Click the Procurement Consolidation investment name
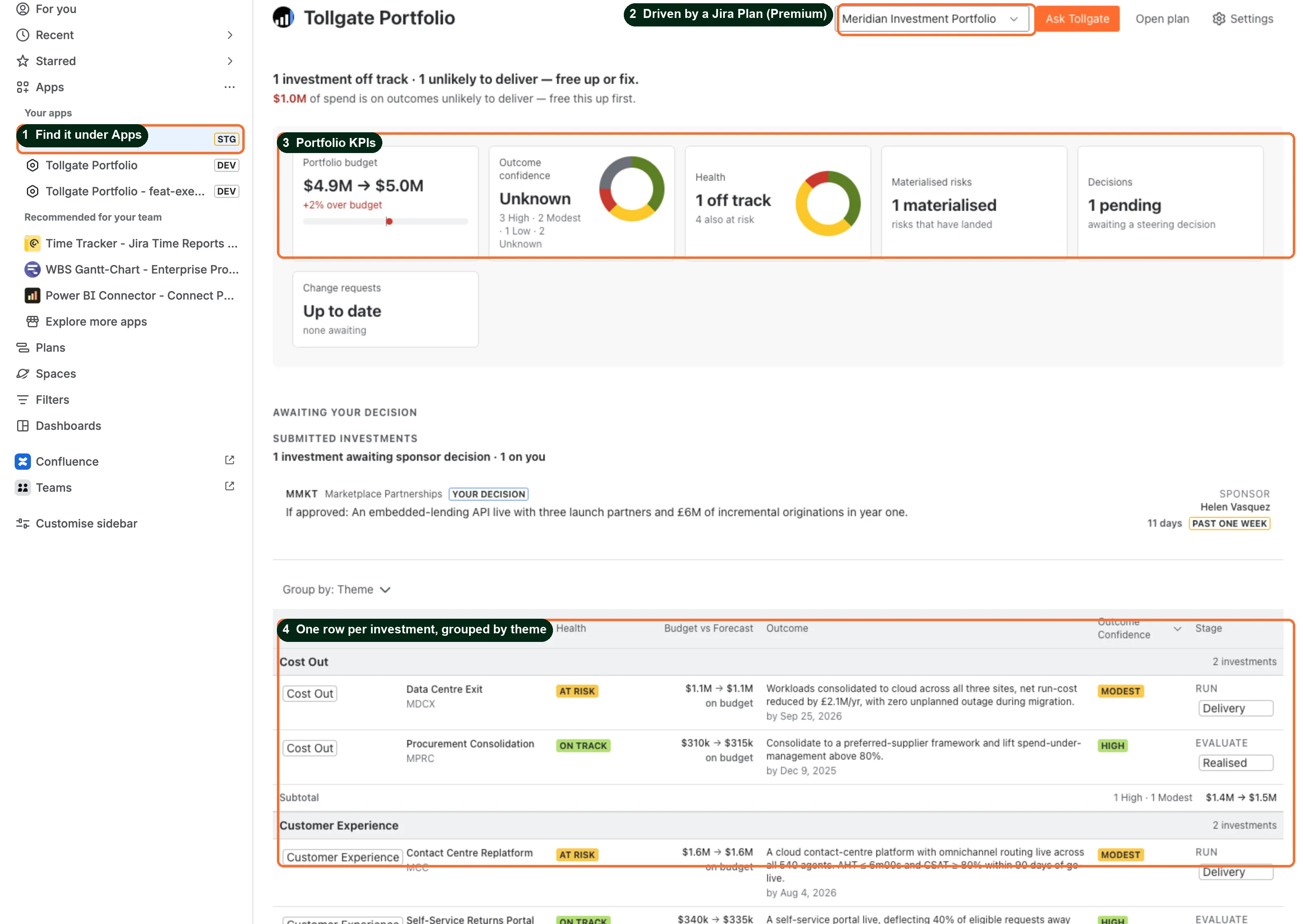The image size is (1303, 924). click(x=470, y=744)
